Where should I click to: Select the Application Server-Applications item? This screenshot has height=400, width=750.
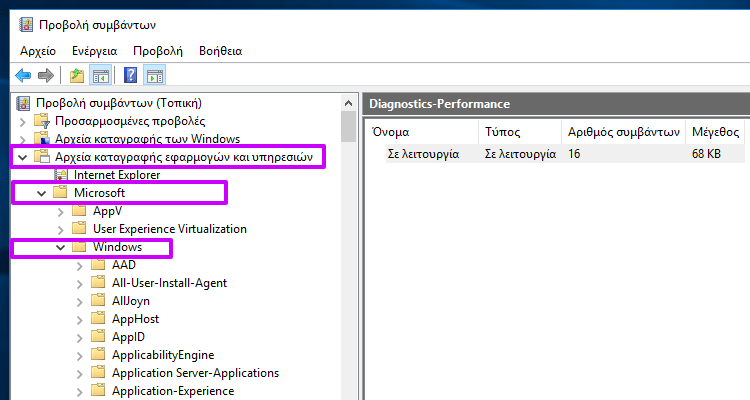pos(195,373)
